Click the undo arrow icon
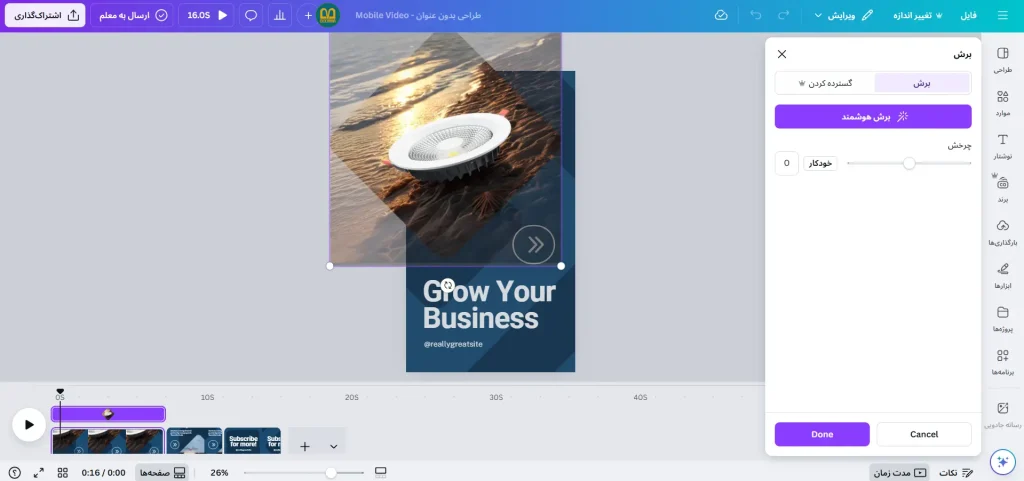The image size is (1024, 481). pos(756,15)
